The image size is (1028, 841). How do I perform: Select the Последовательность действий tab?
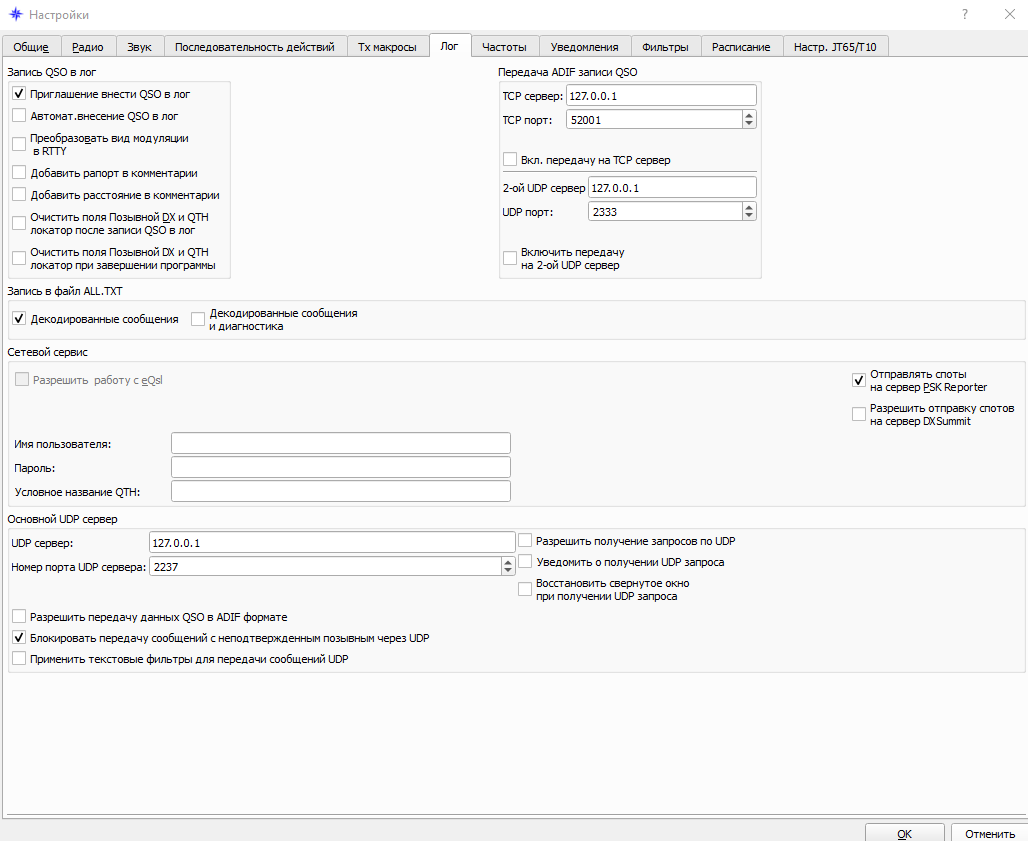[254, 47]
